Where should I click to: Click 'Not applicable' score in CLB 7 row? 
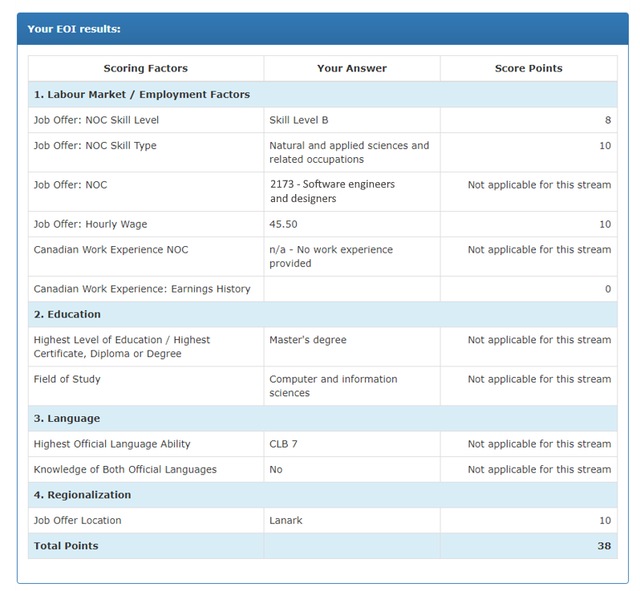539,444
